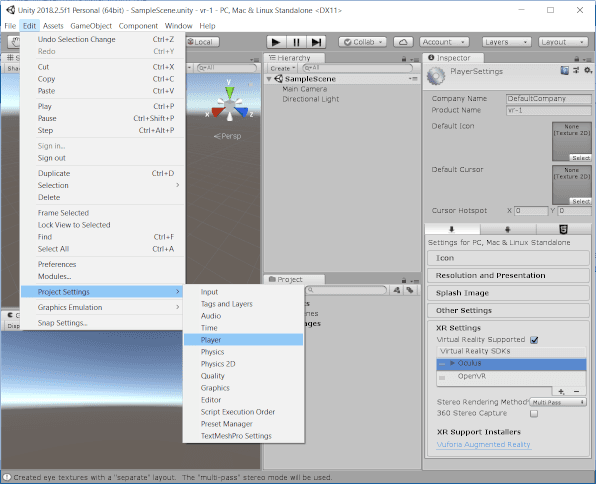Click the Product Name field

tap(548, 110)
